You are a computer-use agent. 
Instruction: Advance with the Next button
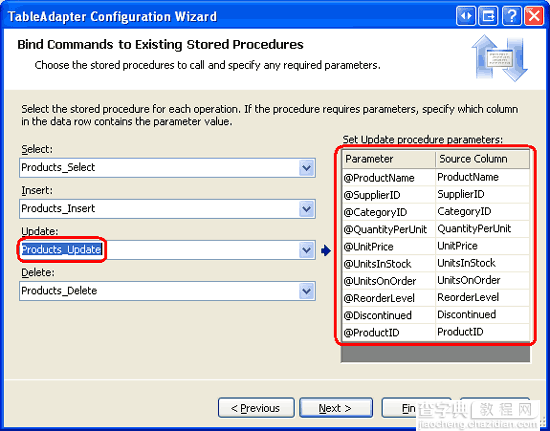336,408
